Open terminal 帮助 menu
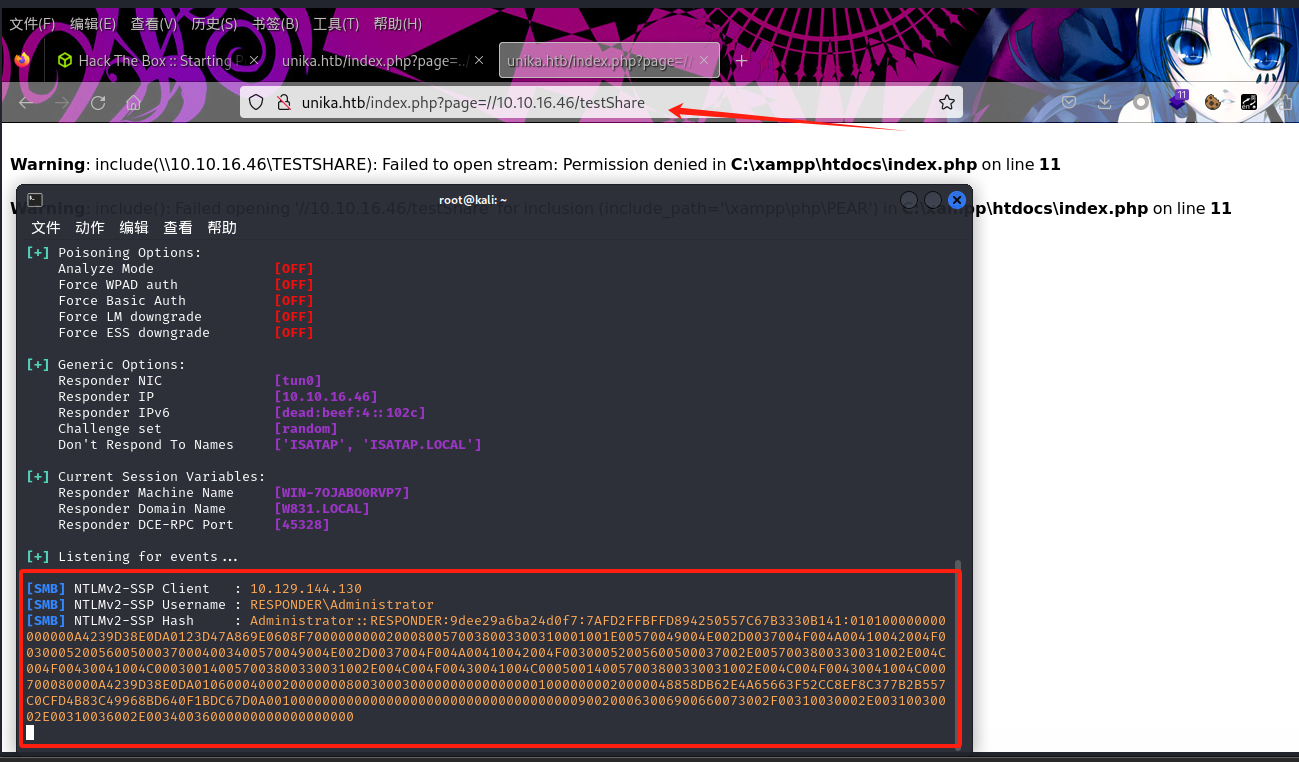The height and width of the screenshot is (762, 1299). tap(222, 227)
